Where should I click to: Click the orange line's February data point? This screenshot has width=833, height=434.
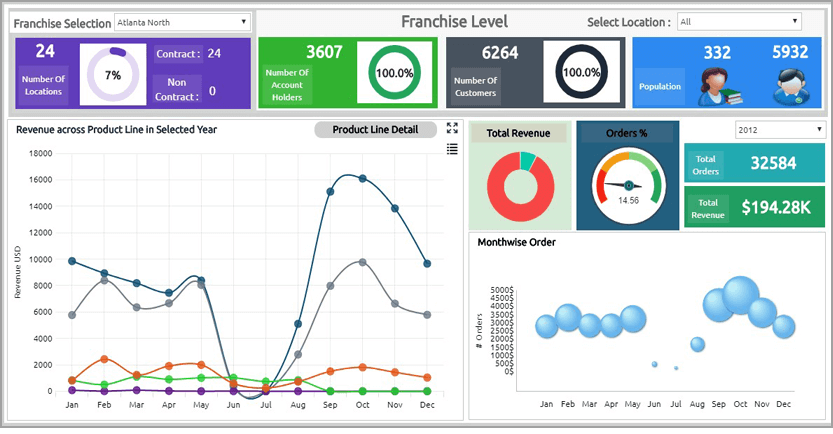[x=104, y=359]
